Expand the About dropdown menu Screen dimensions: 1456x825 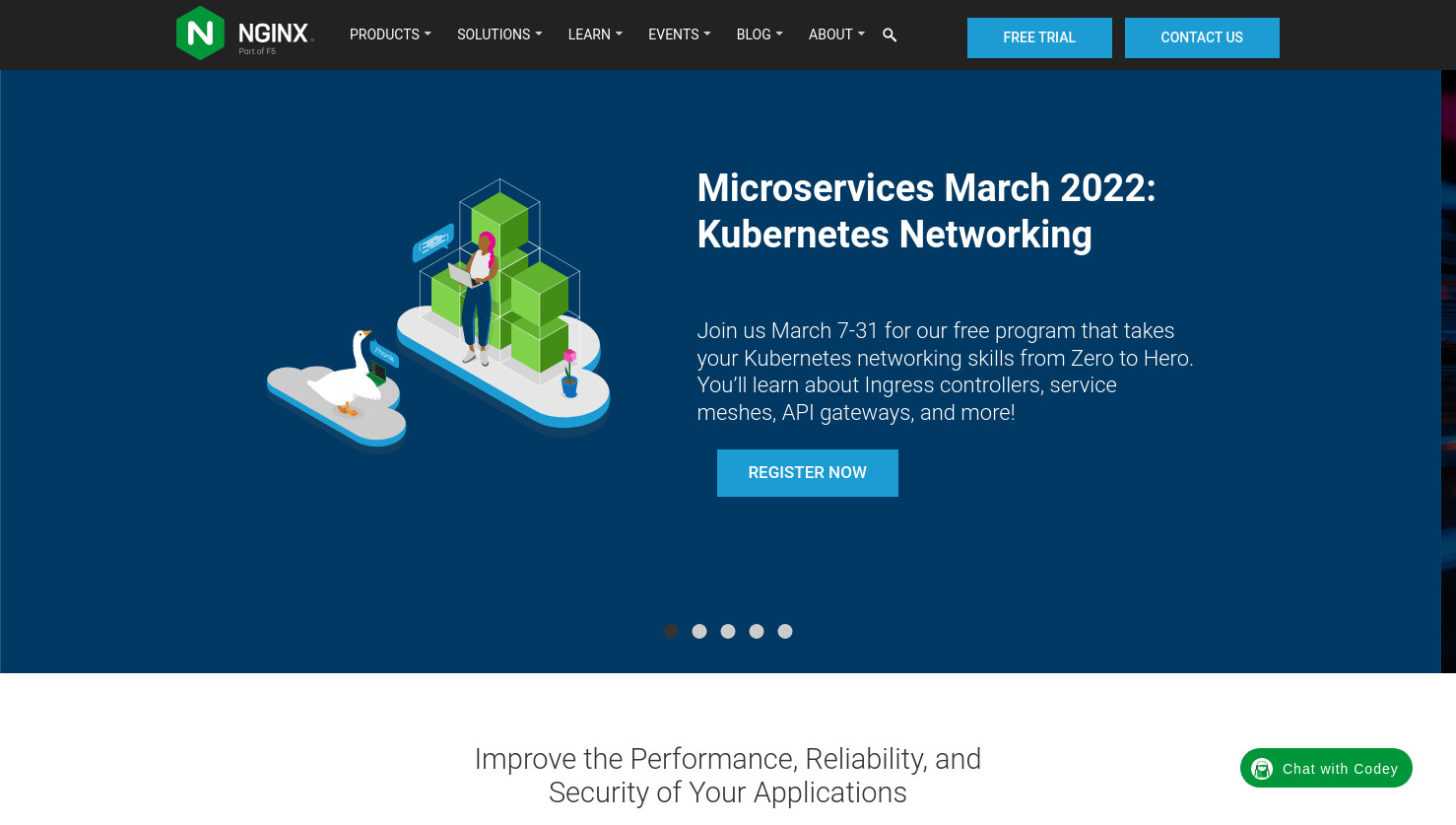tap(836, 34)
